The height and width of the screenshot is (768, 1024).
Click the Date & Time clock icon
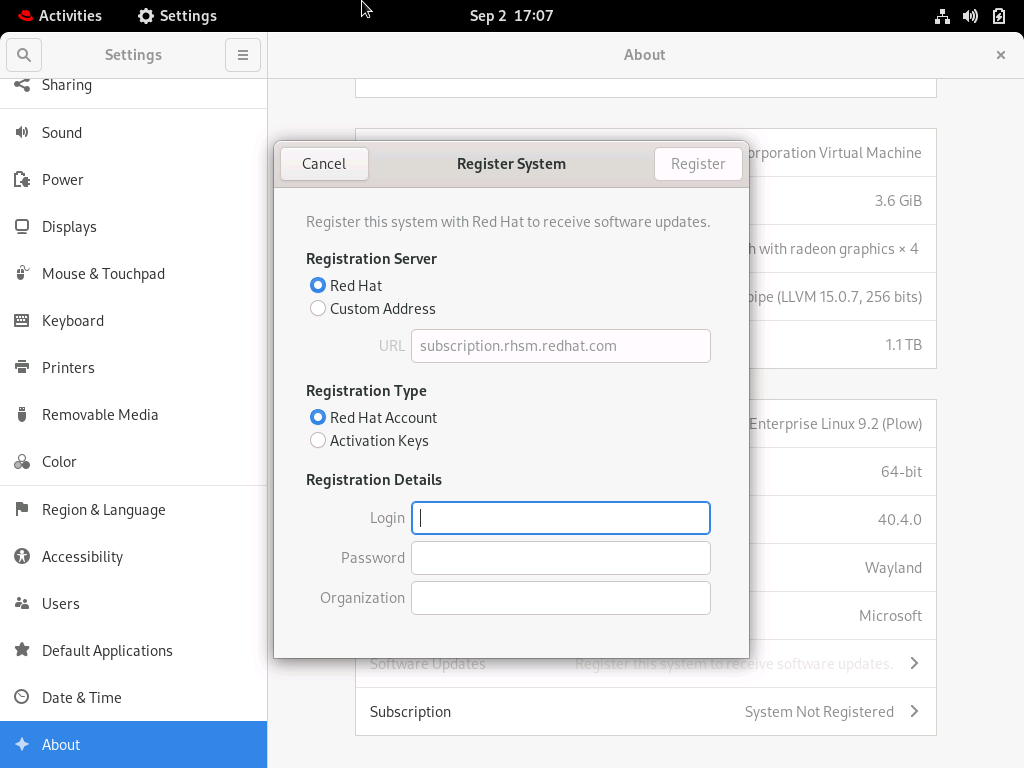pos(22,697)
